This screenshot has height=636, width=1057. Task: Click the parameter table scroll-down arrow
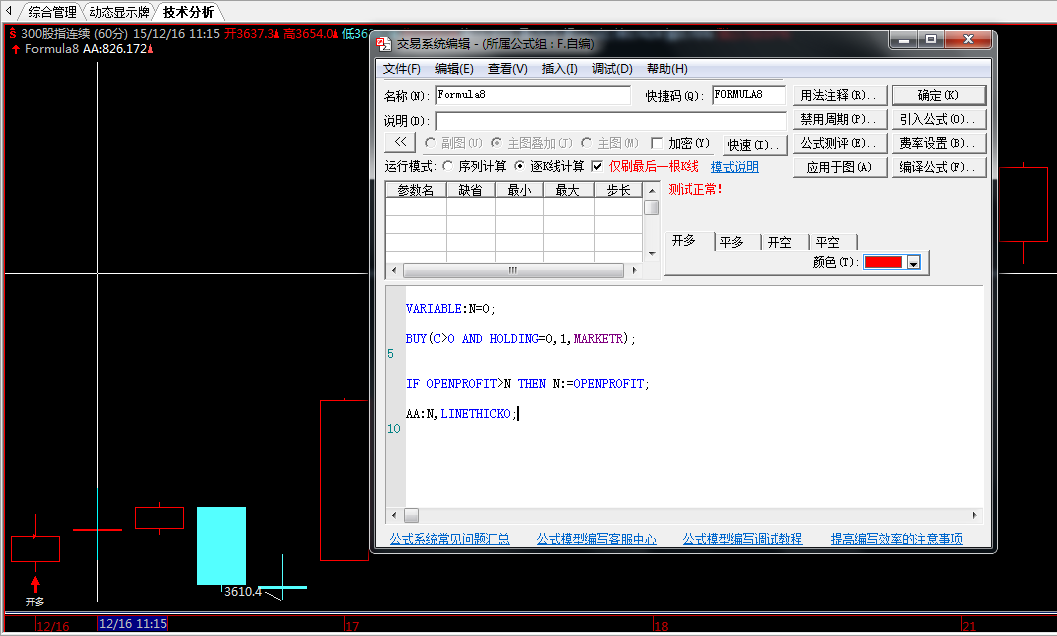(651, 253)
